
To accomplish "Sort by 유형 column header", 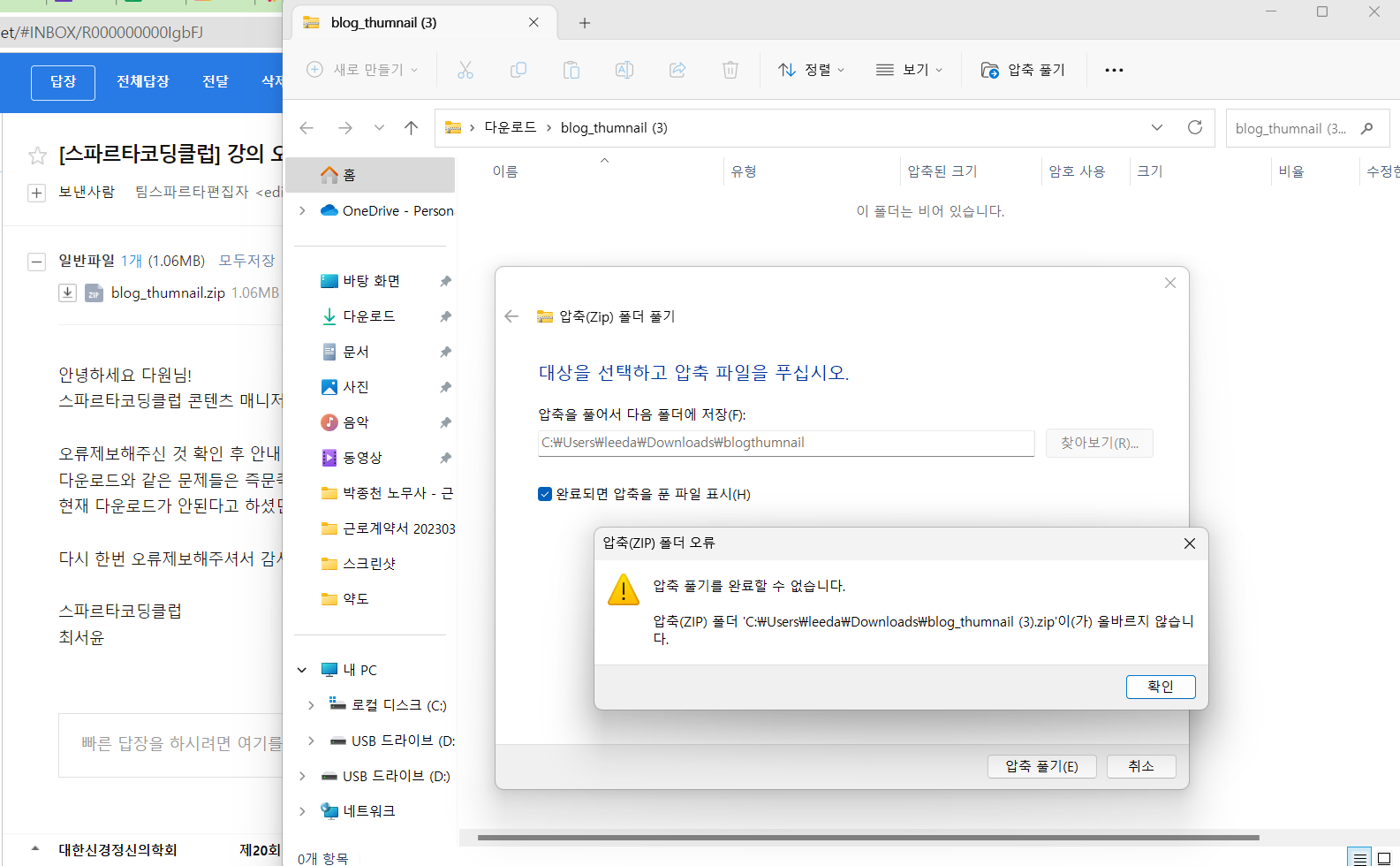I will point(745,171).
